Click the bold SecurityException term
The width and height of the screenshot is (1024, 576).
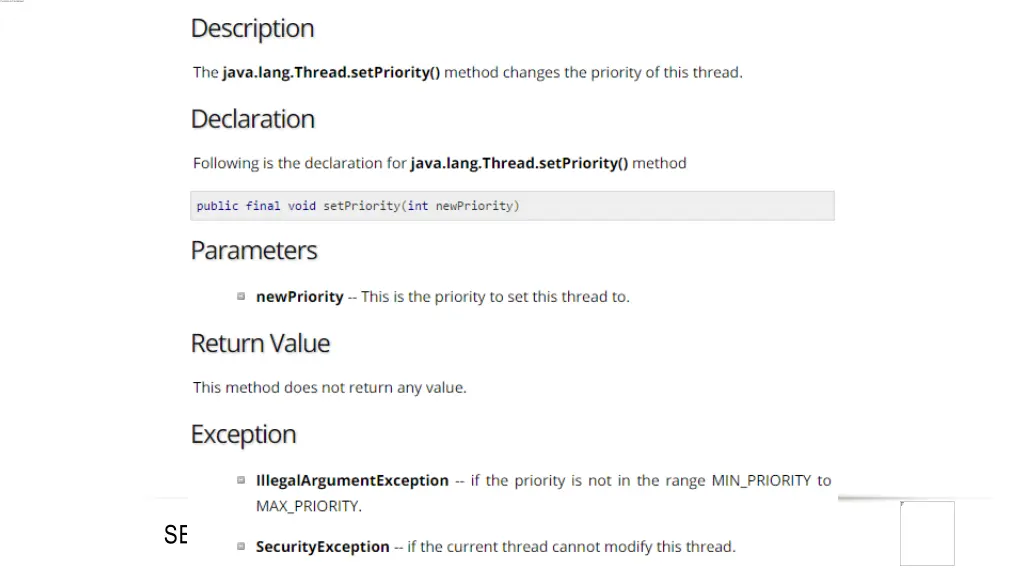(x=323, y=547)
